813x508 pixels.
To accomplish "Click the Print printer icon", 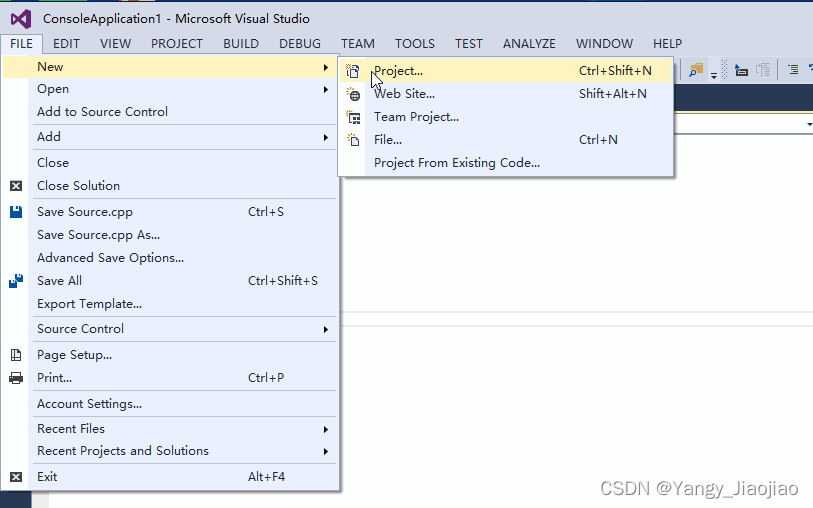I will [x=16, y=378].
